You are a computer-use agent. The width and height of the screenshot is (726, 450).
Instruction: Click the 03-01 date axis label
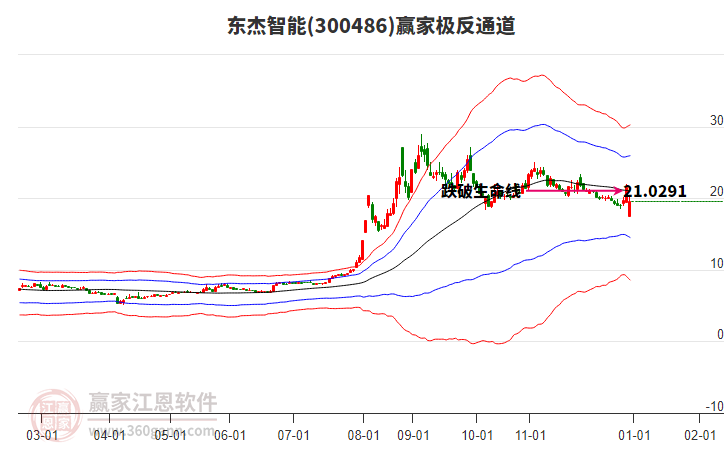pyautogui.click(x=42, y=435)
